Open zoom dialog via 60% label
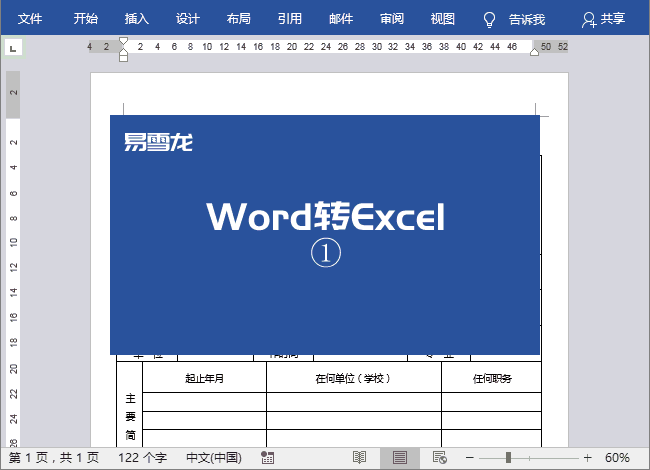650x470 pixels. point(617,458)
